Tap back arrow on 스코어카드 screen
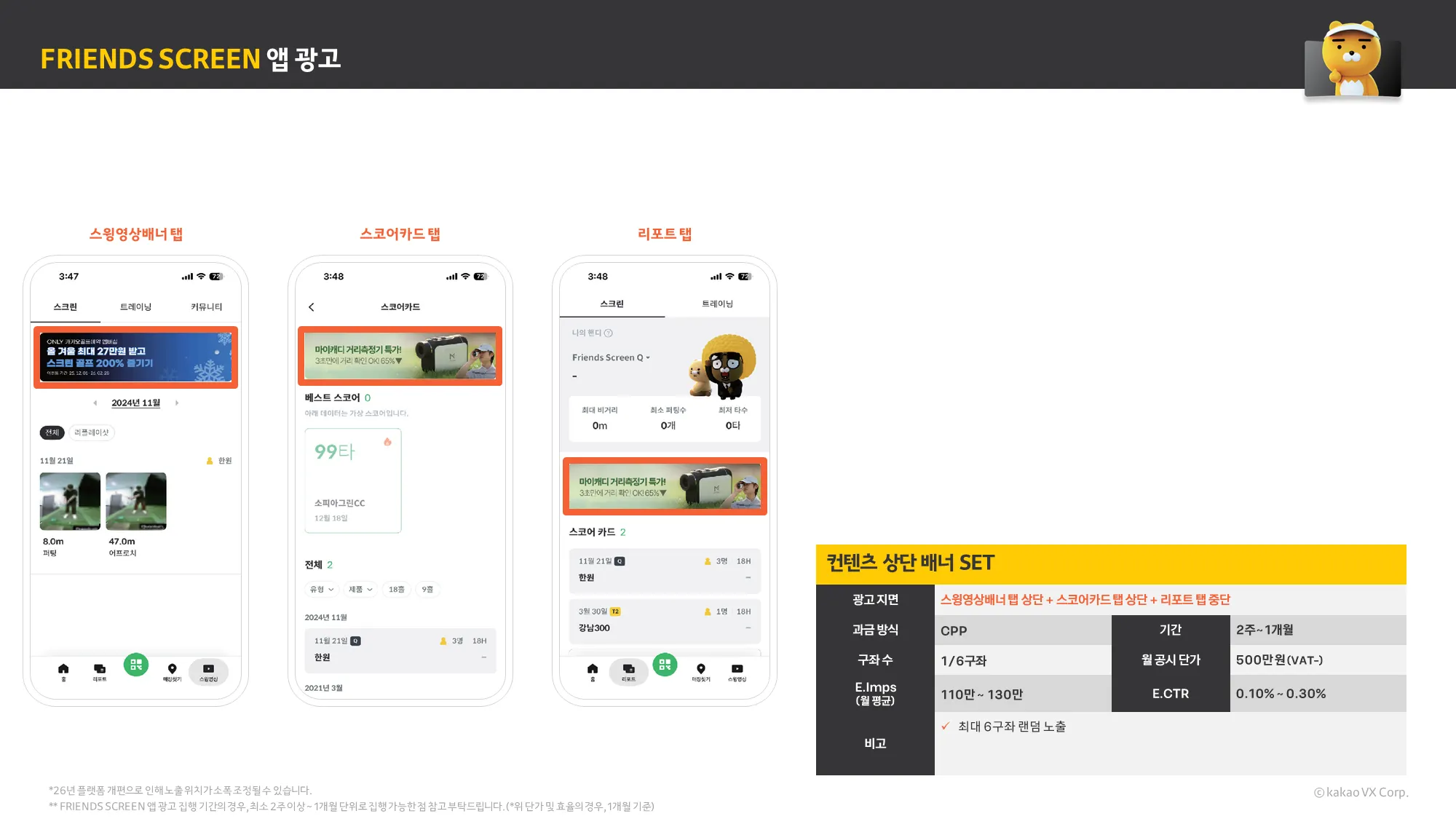 click(312, 307)
